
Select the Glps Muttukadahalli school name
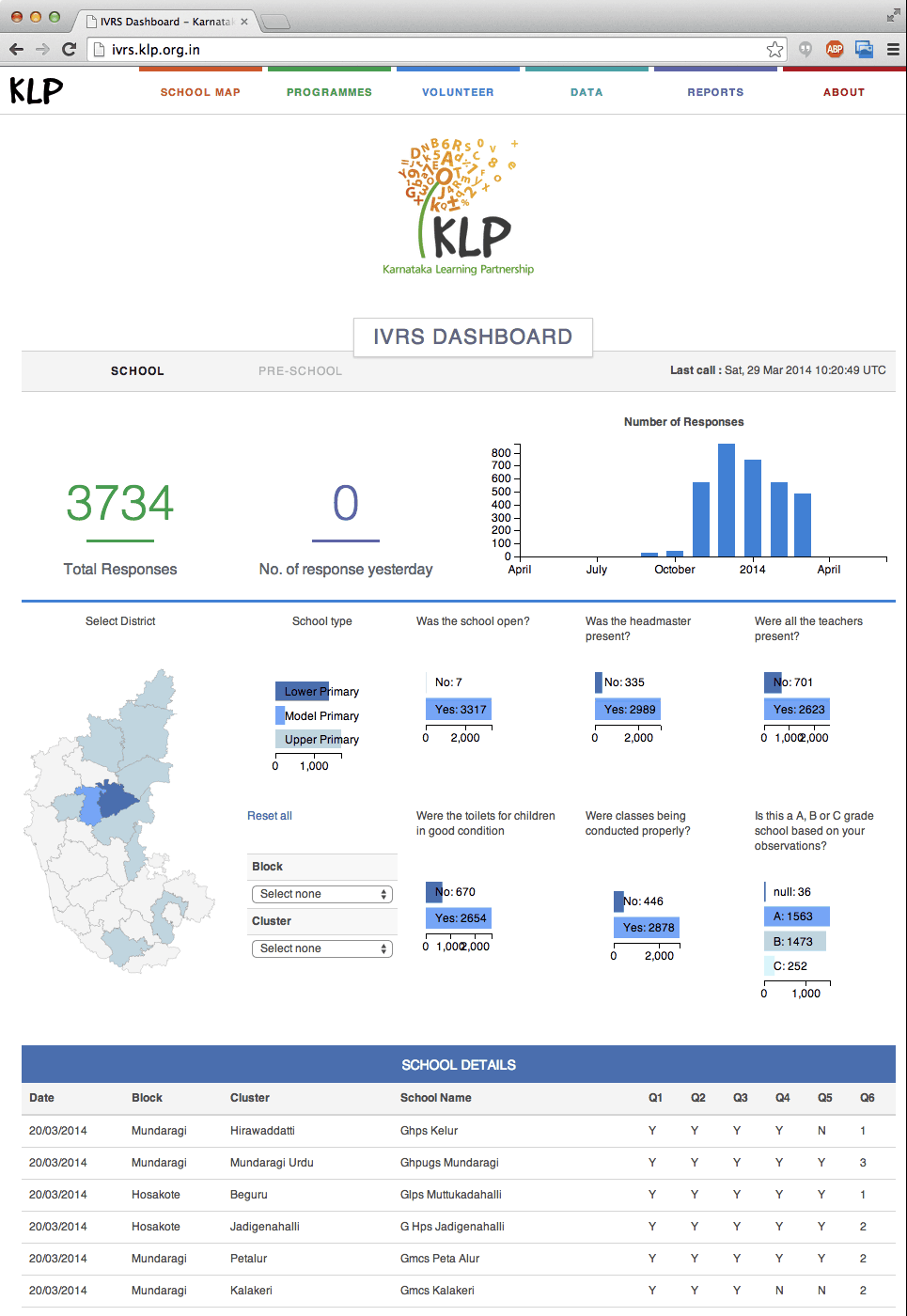click(451, 1195)
